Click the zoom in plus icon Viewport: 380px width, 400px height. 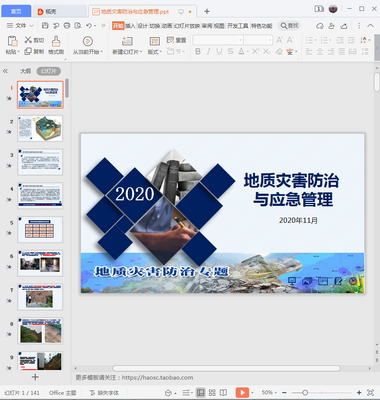click(x=359, y=393)
